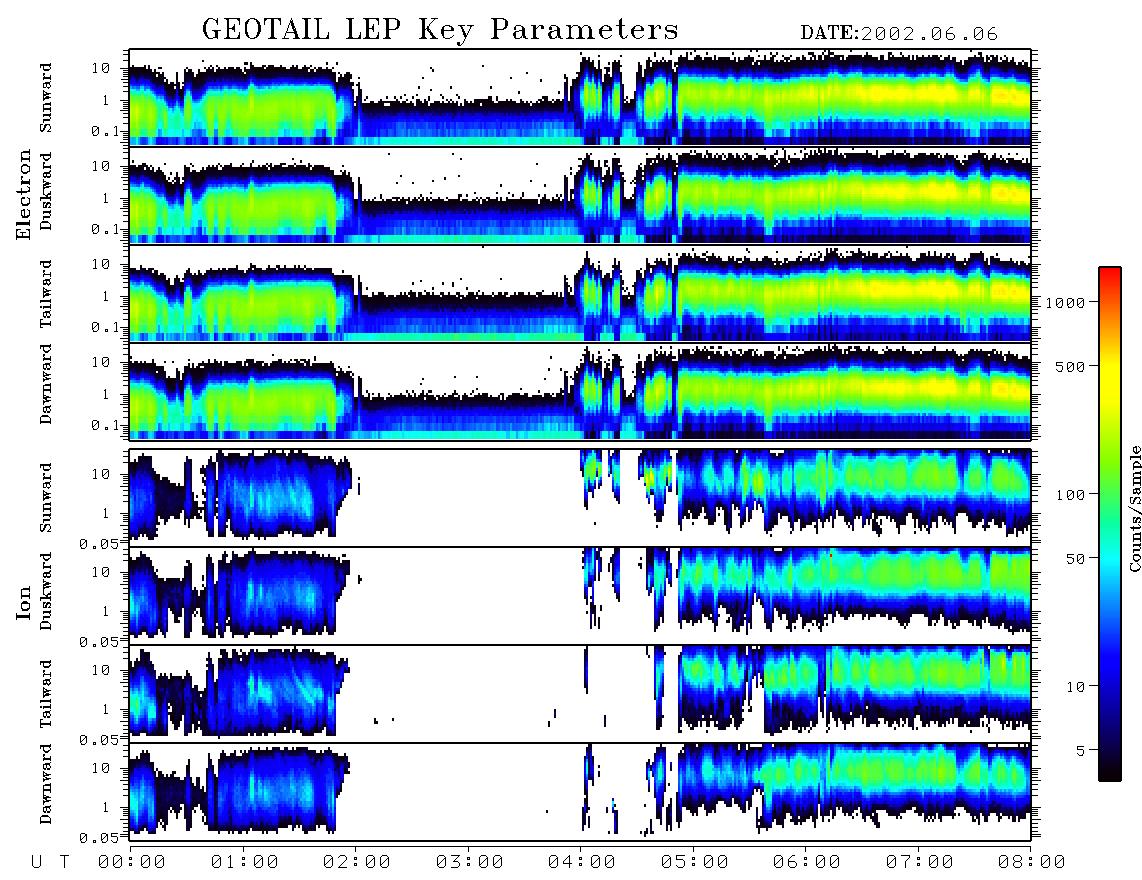Select the Electron Duskward panel label
This screenshot has height=880, width=1142.
(x=46, y=192)
